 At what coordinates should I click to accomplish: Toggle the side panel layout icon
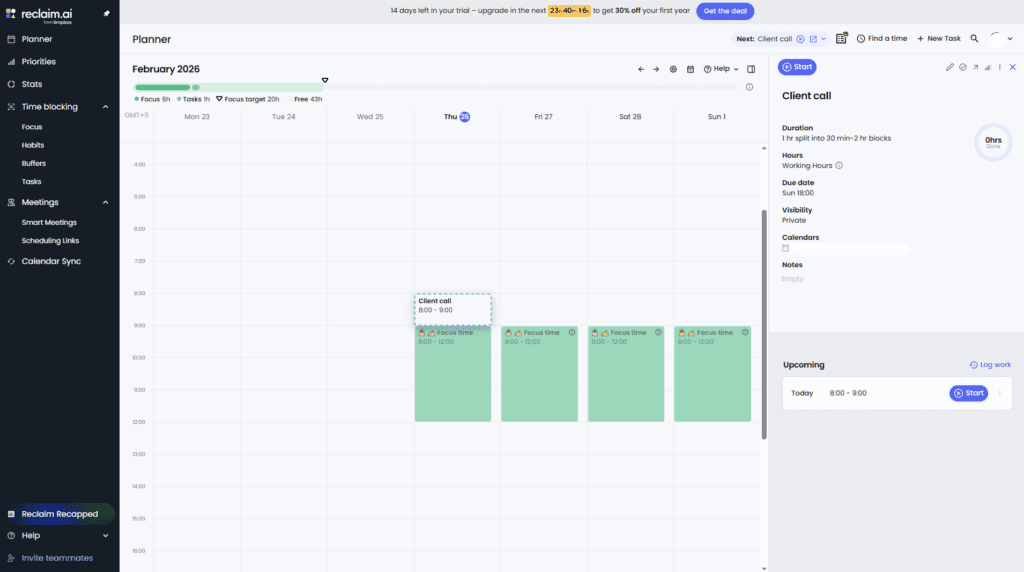(751, 69)
